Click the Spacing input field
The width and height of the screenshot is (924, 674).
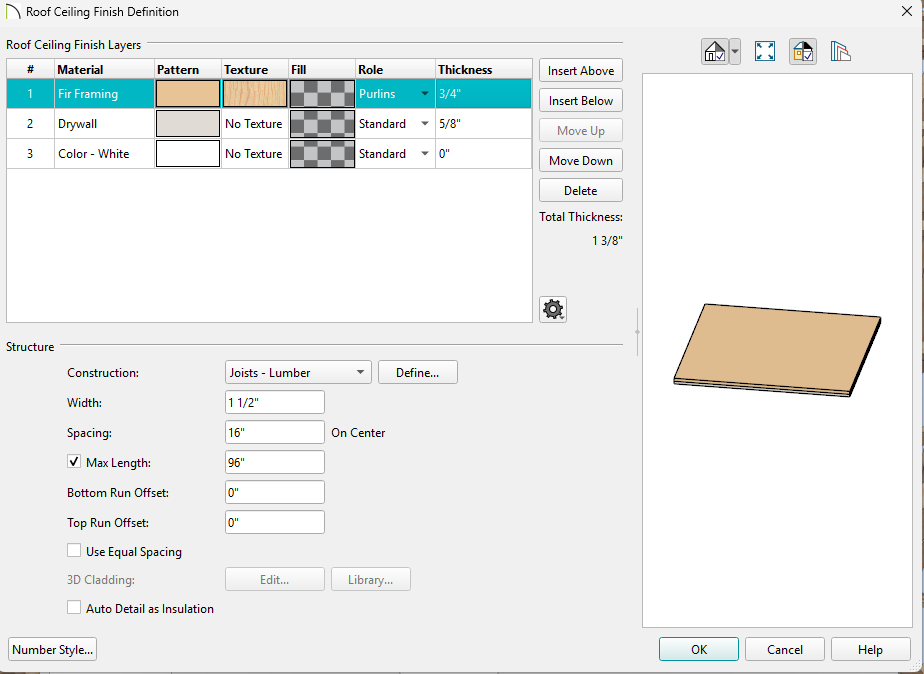[275, 432]
